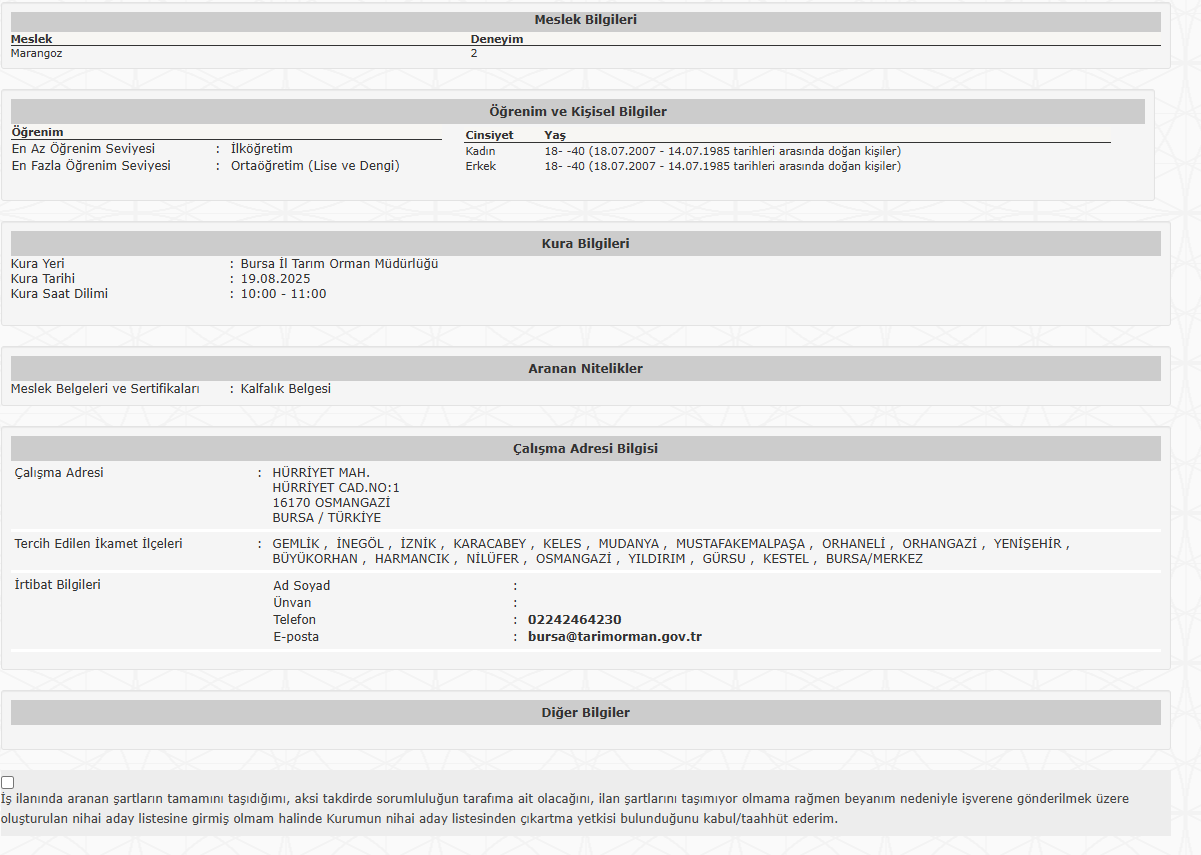Click the Kura Tarihi value 19.08.2025
Viewport: 1201px width, 855px height.
point(275,279)
